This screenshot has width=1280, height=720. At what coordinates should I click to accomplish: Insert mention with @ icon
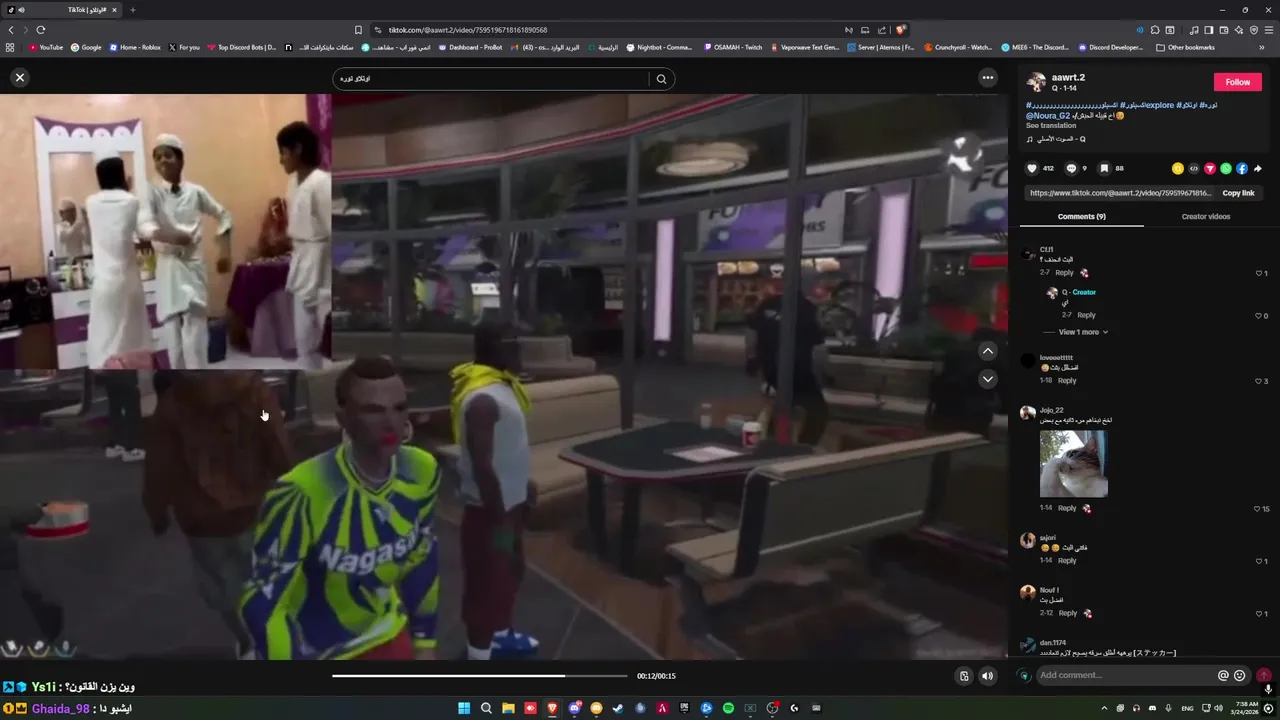point(1223,676)
